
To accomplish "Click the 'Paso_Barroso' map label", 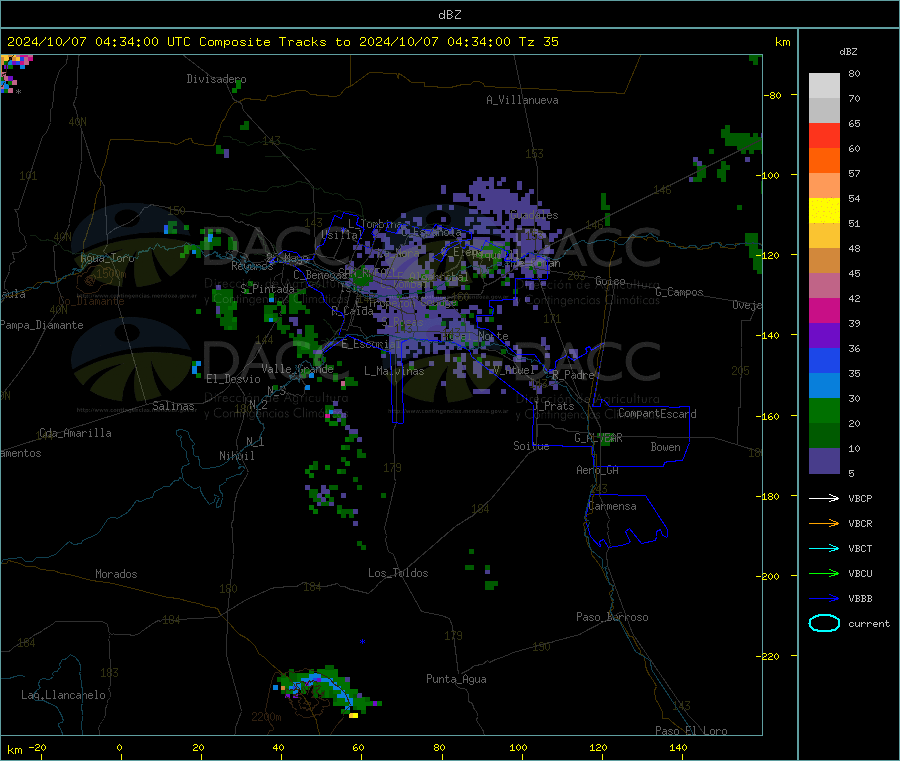I will point(612,617).
